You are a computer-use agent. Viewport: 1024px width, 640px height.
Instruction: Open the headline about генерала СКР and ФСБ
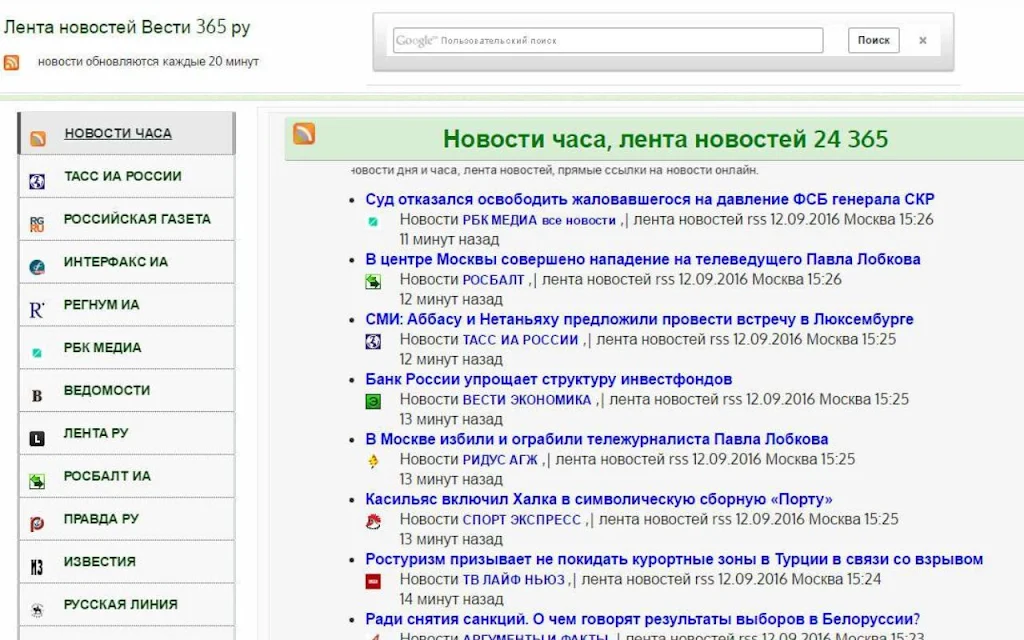point(650,199)
